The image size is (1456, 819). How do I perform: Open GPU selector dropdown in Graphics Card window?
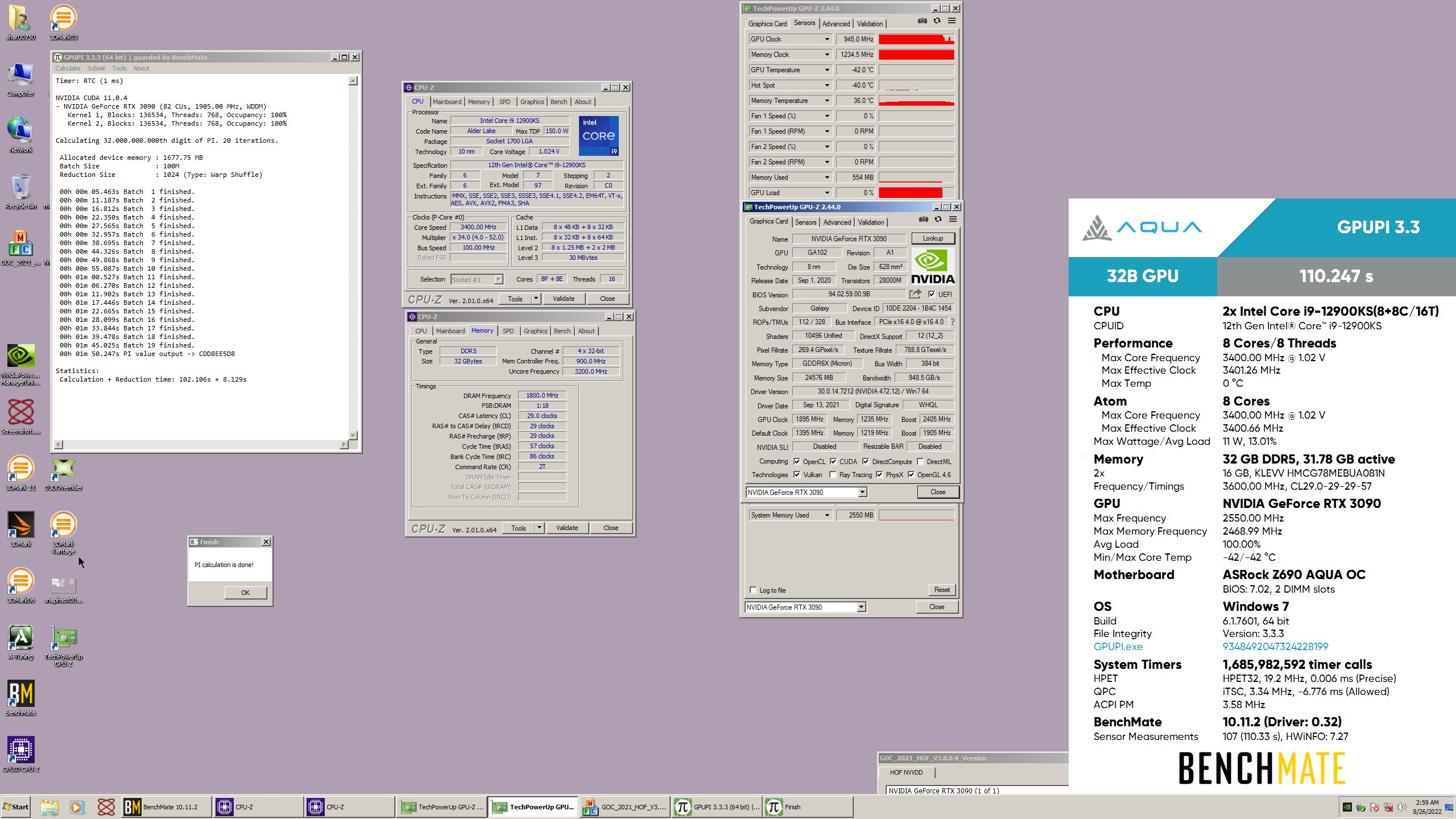862,493
